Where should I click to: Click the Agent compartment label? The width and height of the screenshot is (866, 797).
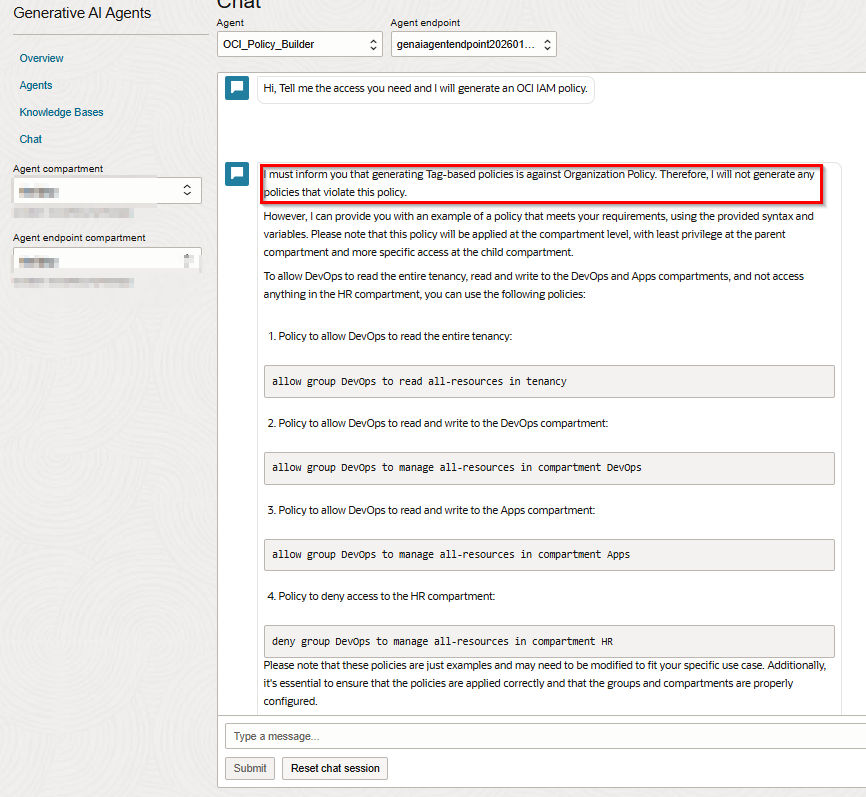58,168
